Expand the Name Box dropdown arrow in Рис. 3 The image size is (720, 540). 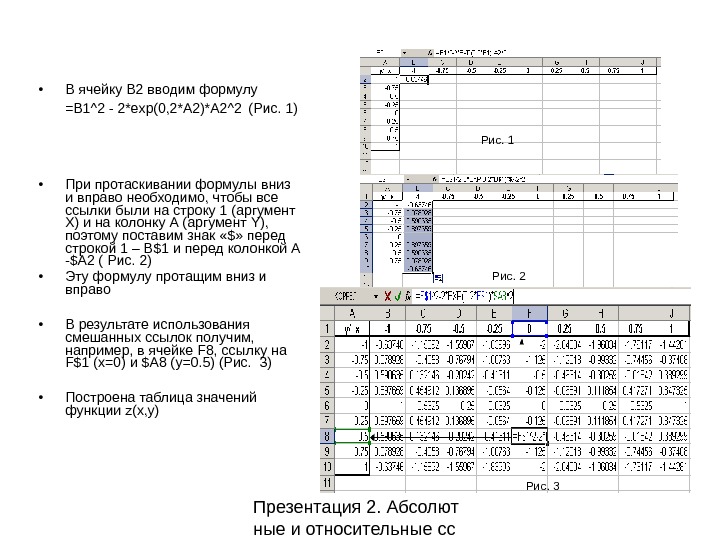(x=376, y=297)
